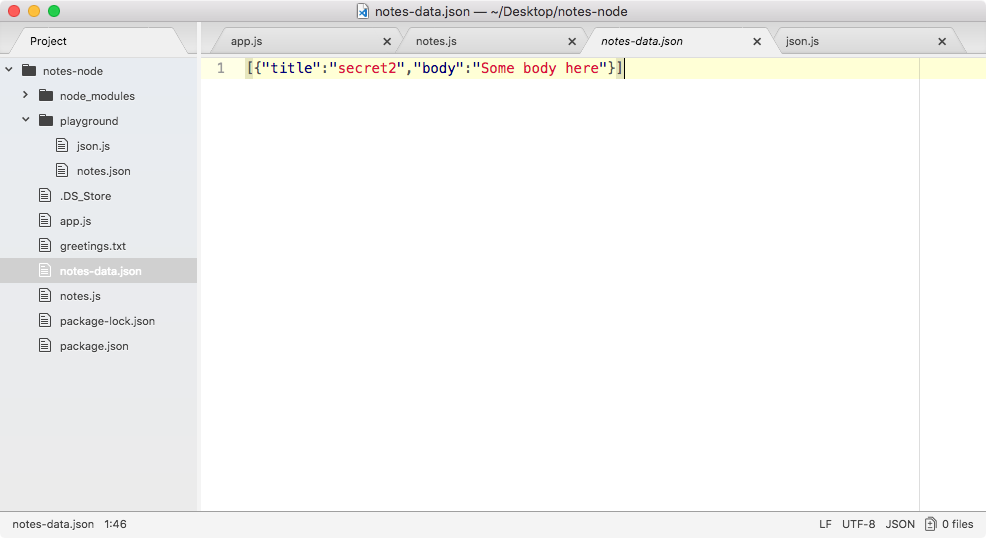Collapse the notes-node root folder chevron
The height and width of the screenshot is (538, 986).
tap(9, 70)
